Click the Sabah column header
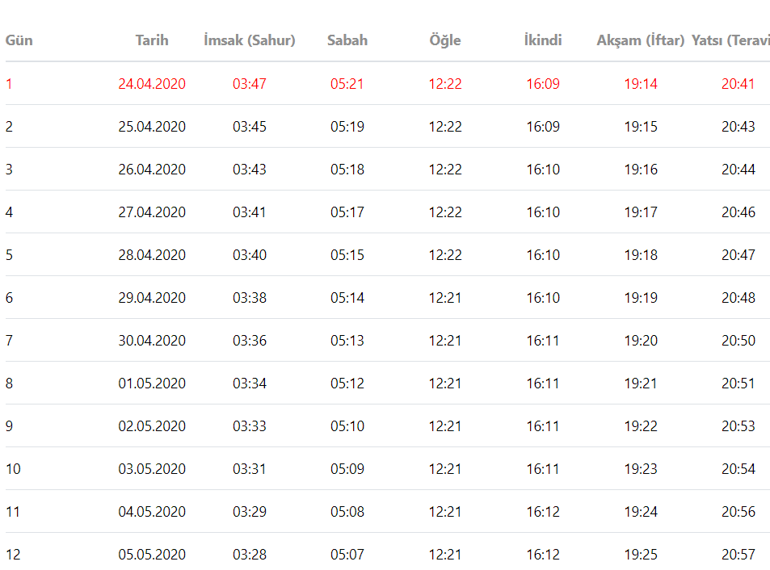Viewport: 770px width, 570px height. 347,41
